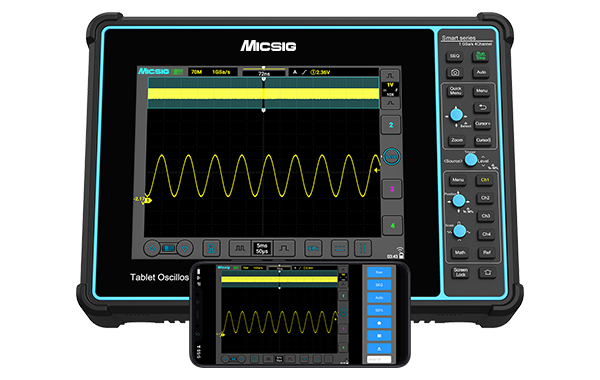Tap the down arrow circle on the tablet bottom toolbar
Screen dimensions: 600x380
(x=185, y=248)
